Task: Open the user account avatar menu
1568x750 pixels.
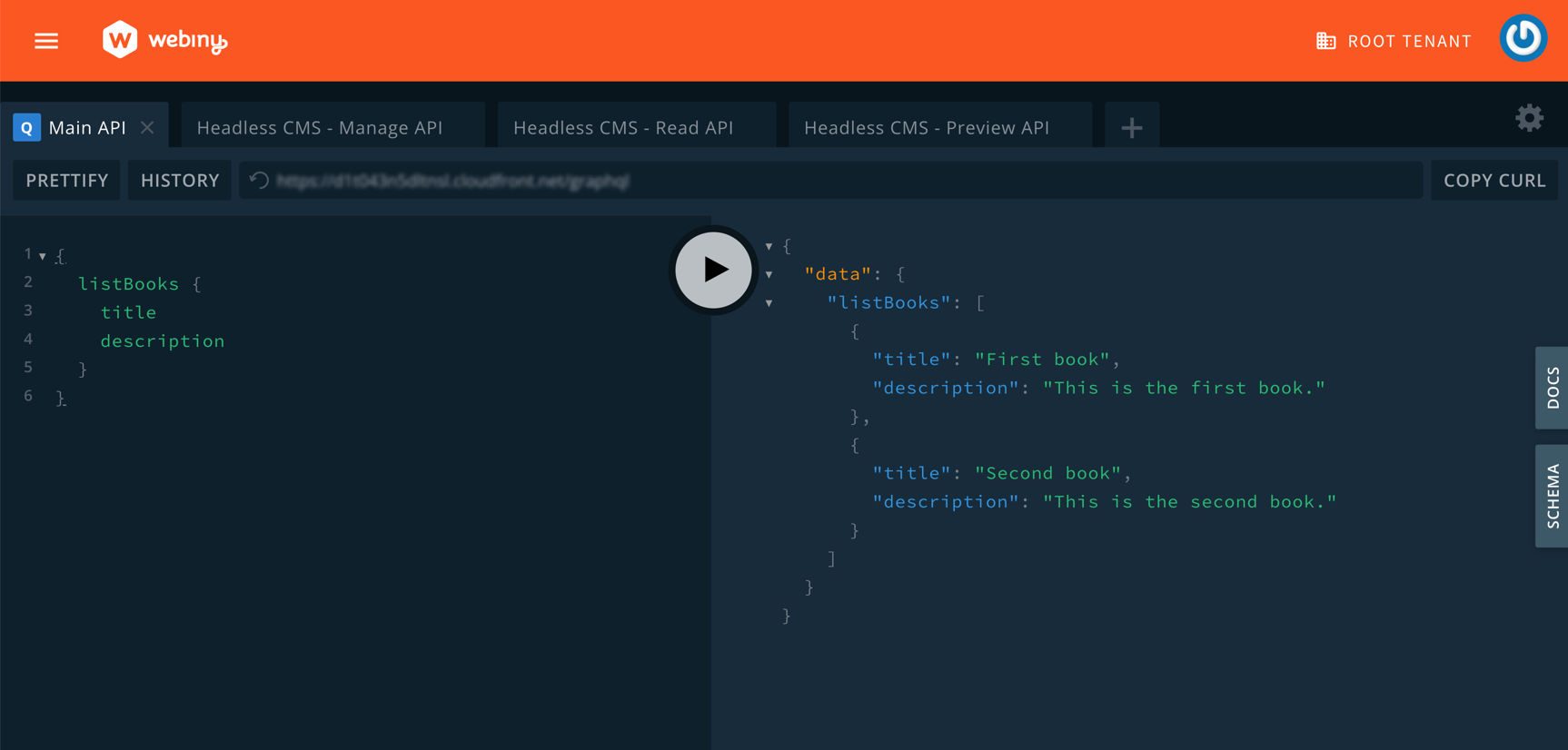Action: [1523, 39]
